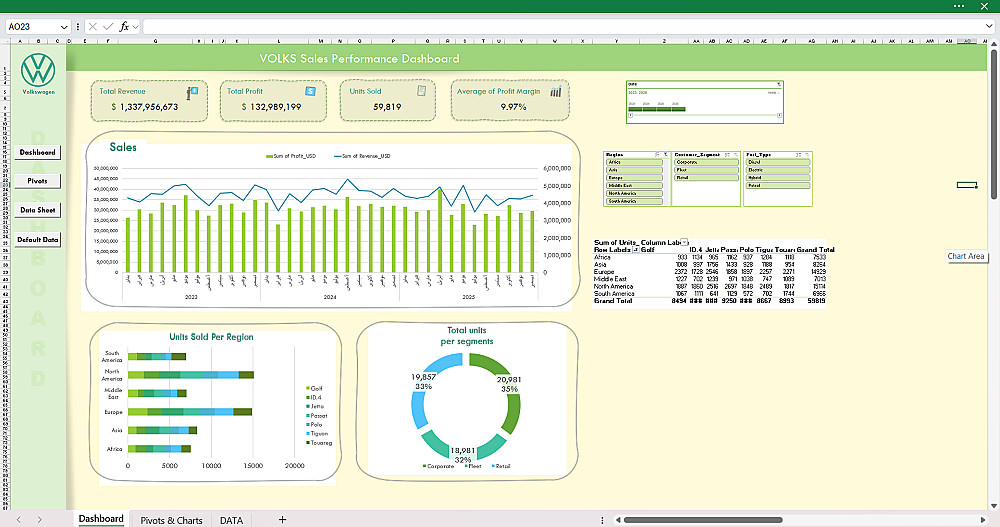Open the sheet tab bar options dots
This screenshot has height=527, width=1000.
click(x=602, y=520)
